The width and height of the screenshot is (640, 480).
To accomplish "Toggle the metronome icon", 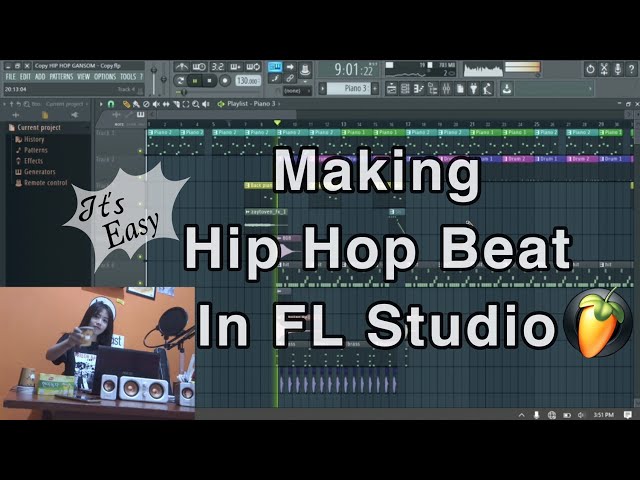I will tap(182, 67).
